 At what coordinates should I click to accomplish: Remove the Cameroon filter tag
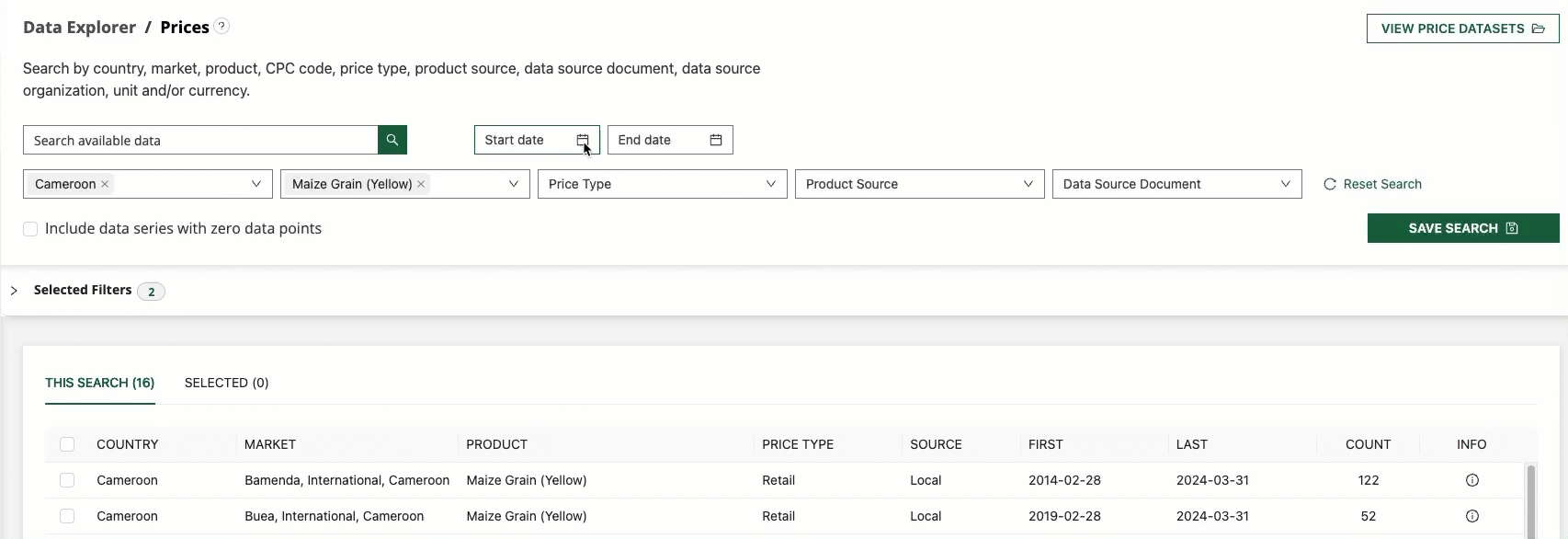[x=106, y=184]
